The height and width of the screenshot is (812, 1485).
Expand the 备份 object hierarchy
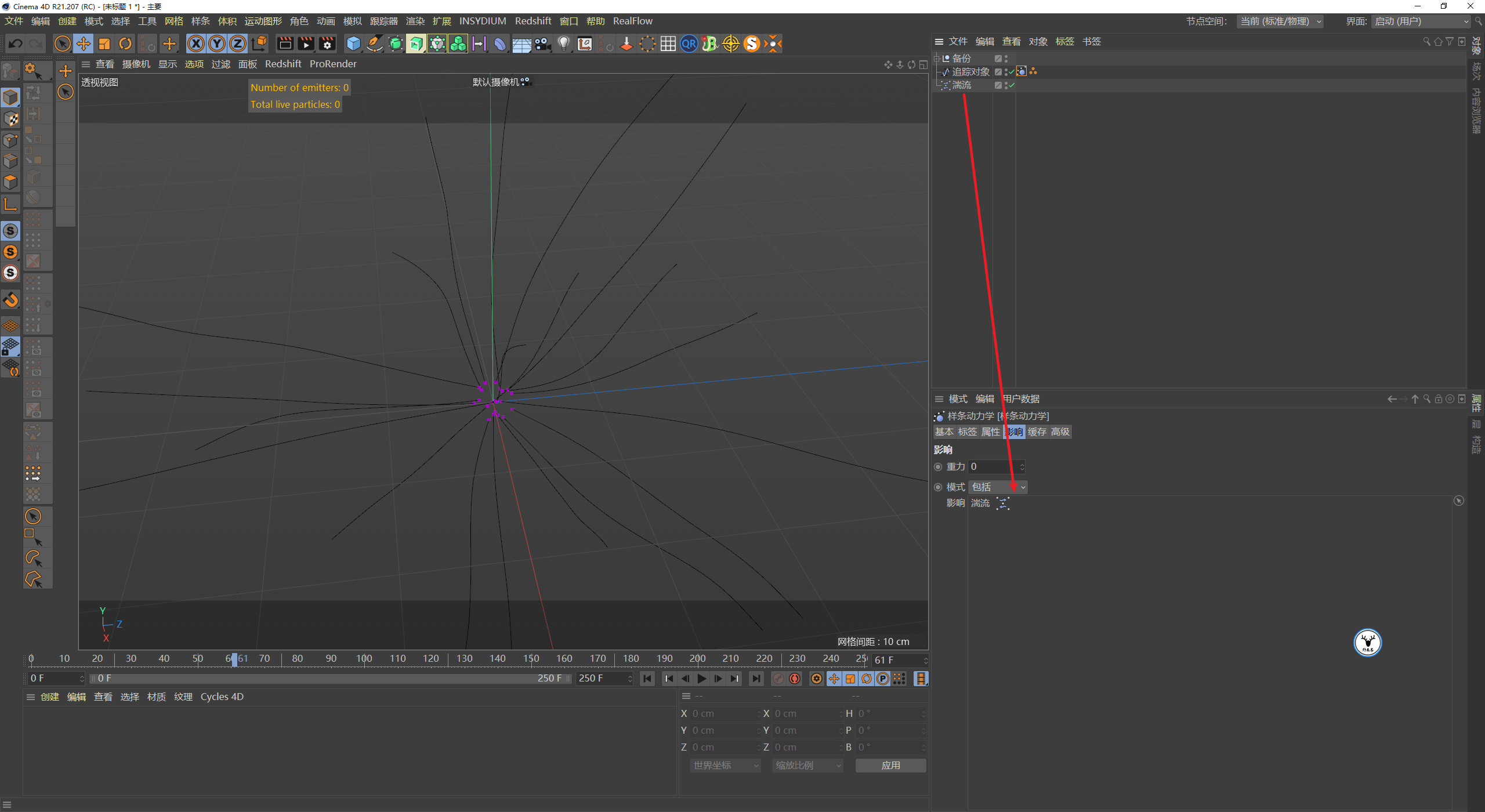pos(937,58)
